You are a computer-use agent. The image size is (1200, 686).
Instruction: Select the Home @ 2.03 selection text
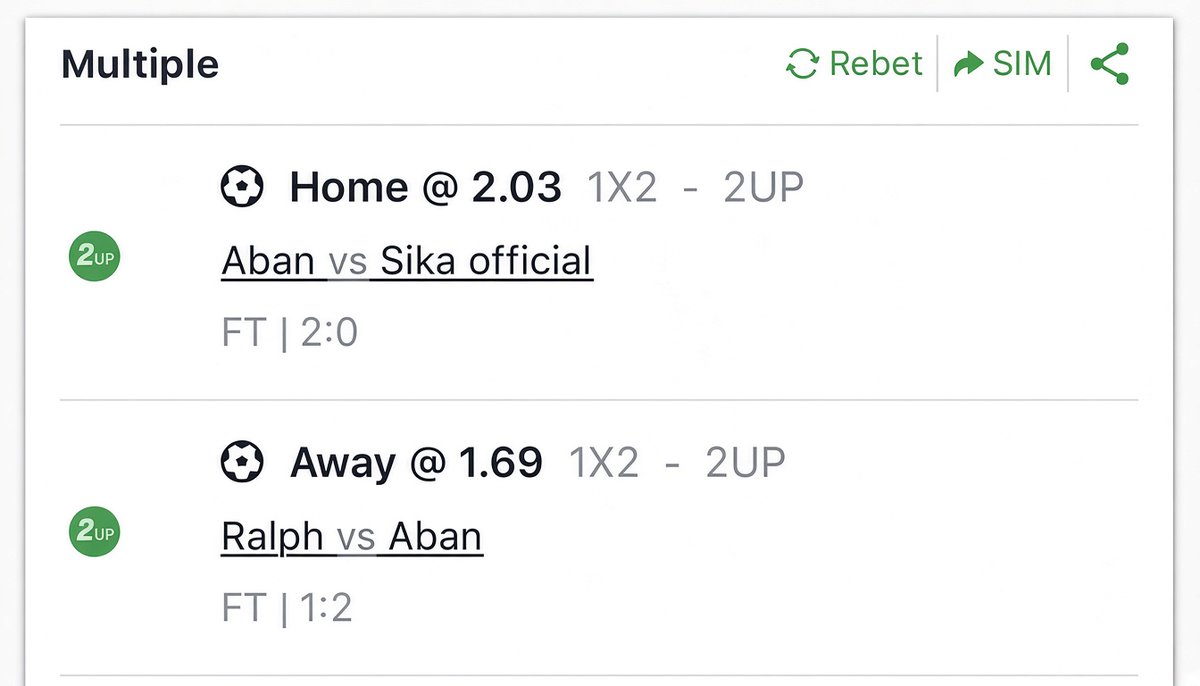click(x=426, y=187)
